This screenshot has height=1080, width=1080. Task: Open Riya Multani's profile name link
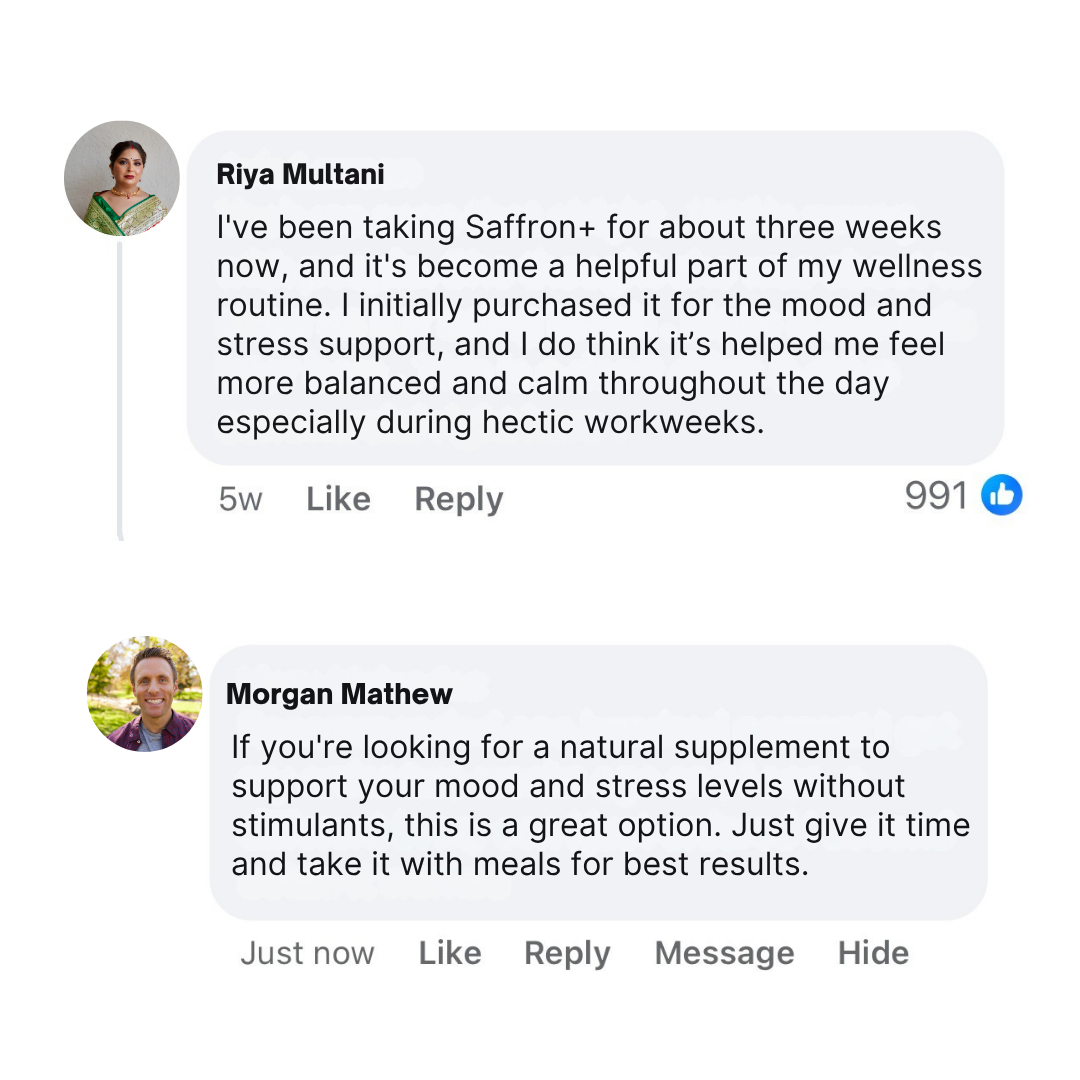point(300,174)
